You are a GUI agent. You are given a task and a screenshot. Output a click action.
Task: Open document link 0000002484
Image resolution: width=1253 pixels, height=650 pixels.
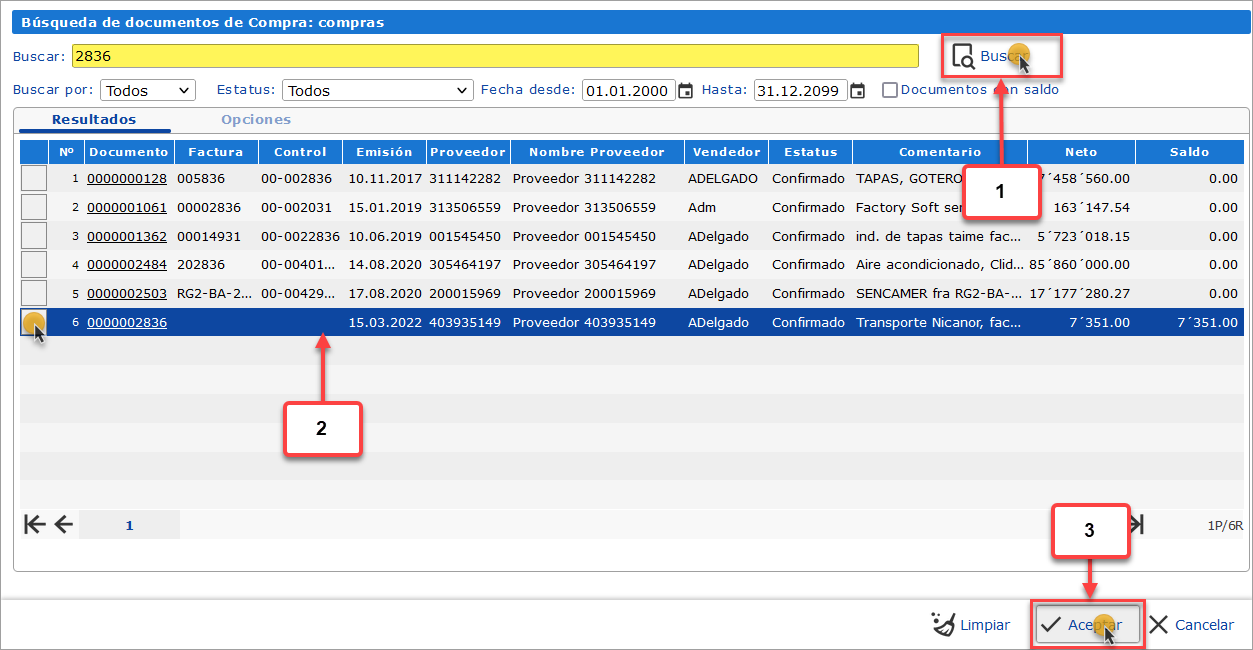[127, 265]
